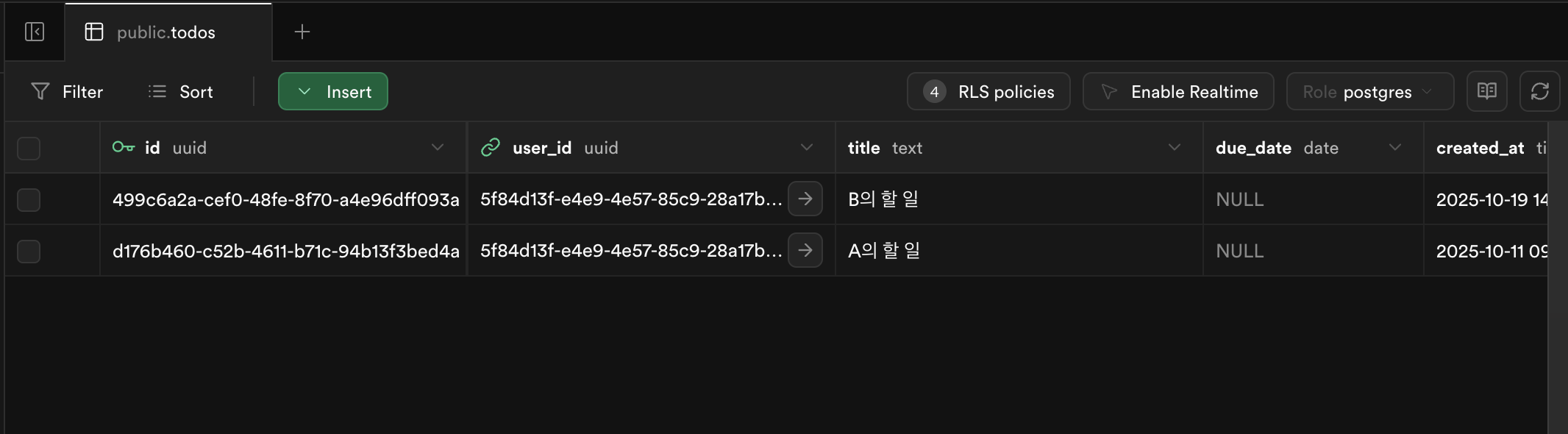Click Enable Realtime button

1178,91
